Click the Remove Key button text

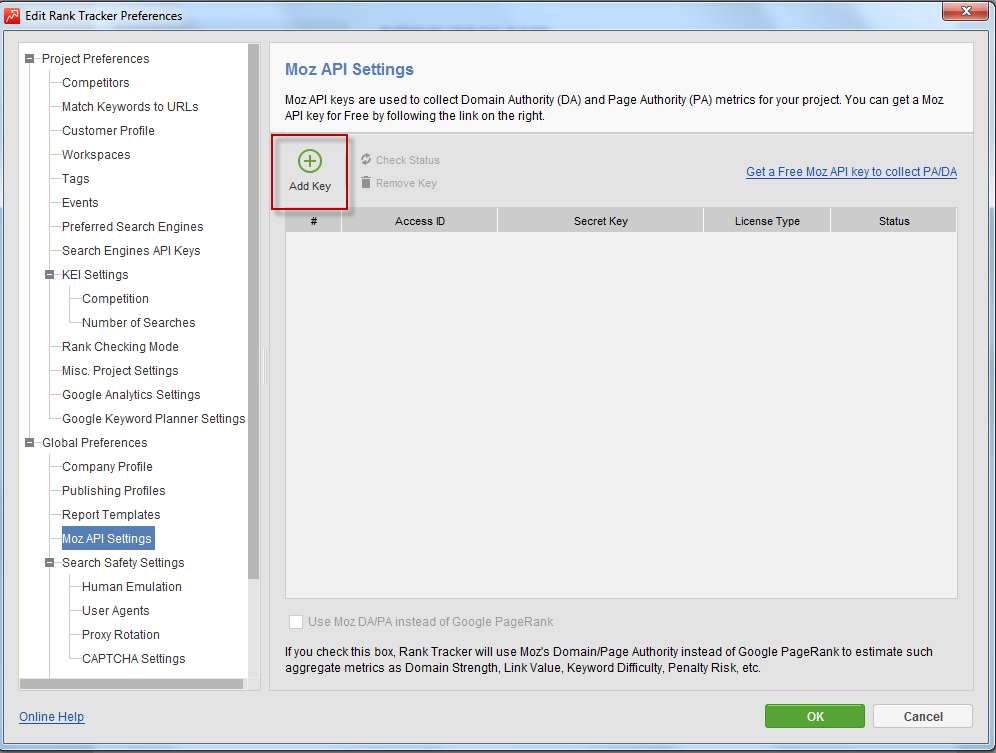tap(407, 183)
